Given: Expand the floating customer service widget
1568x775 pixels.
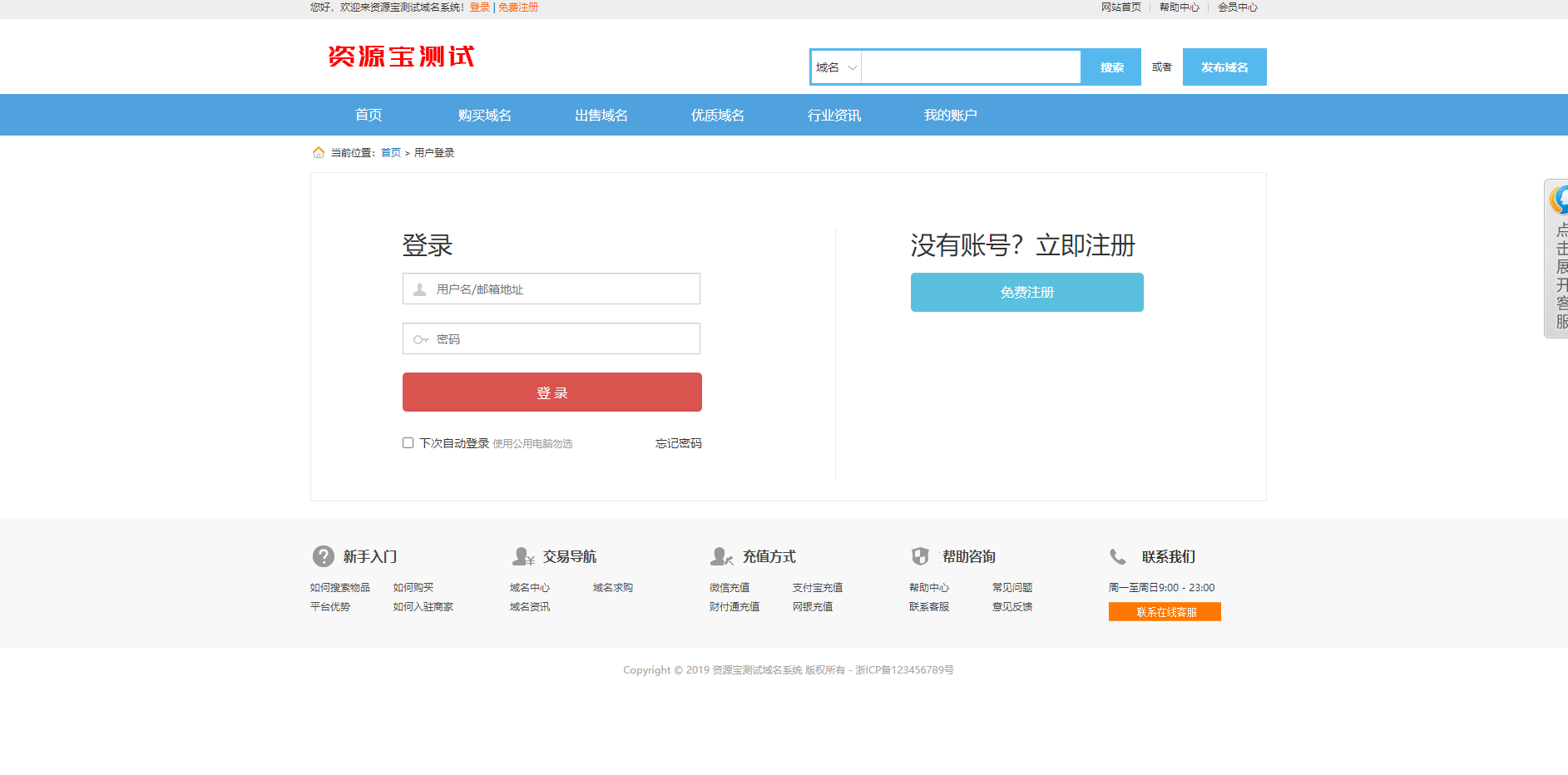Looking at the screenshot, I should pyautogui.click(x=1557, y=259).
